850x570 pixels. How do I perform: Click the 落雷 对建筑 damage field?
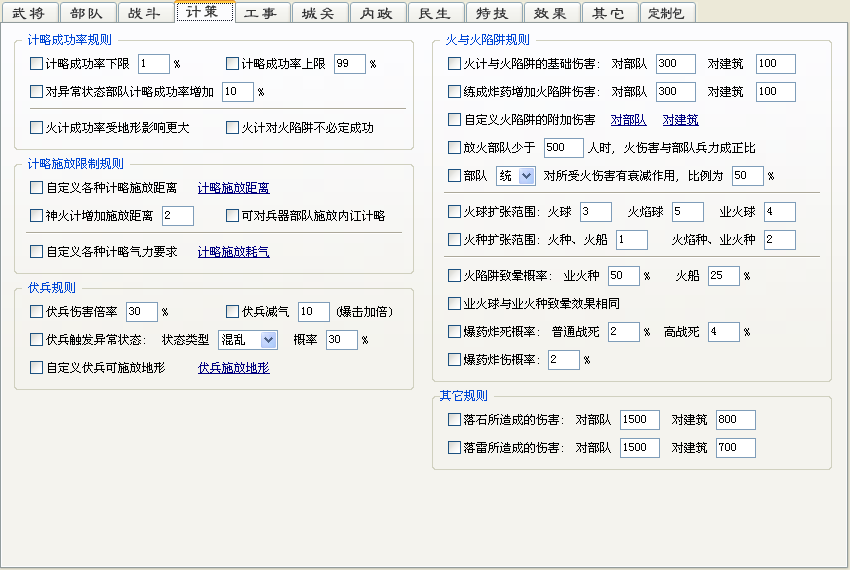736,448
